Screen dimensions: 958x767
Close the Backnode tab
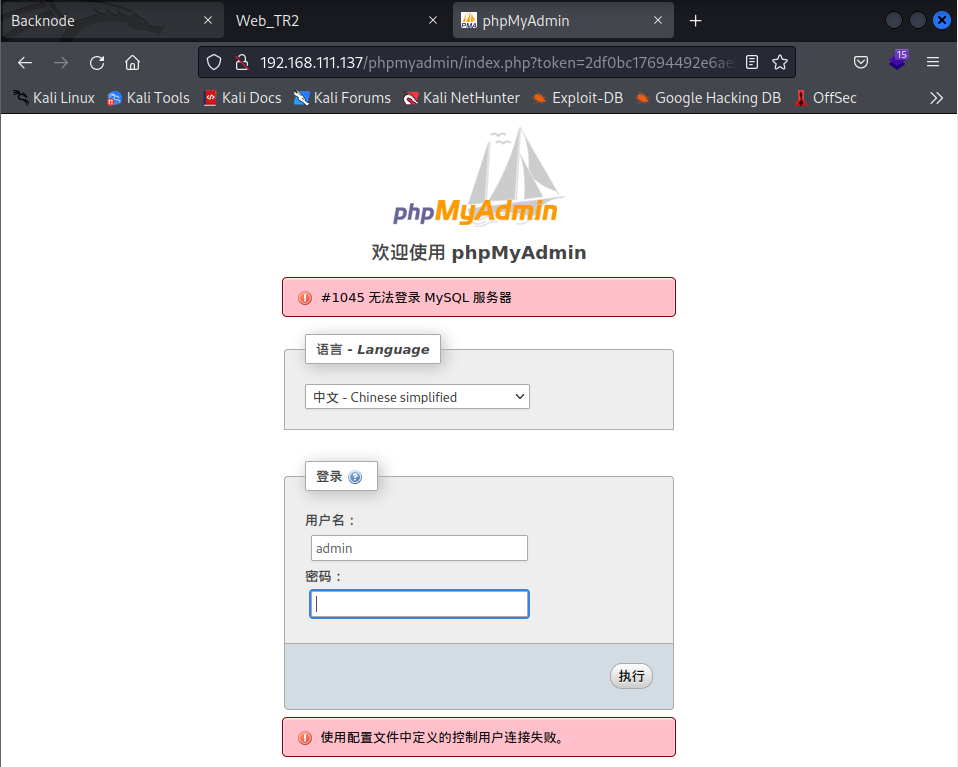pos(208,20)
